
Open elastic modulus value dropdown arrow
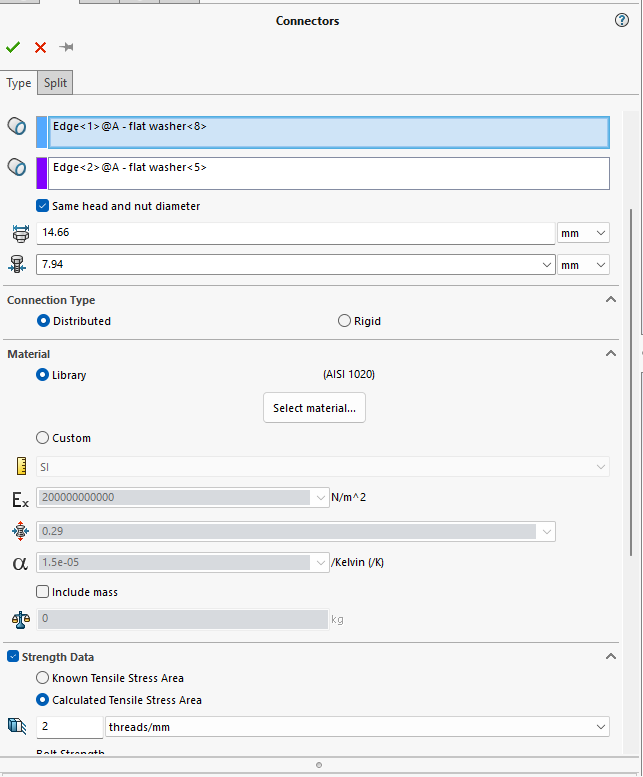(x=321, y=498)
